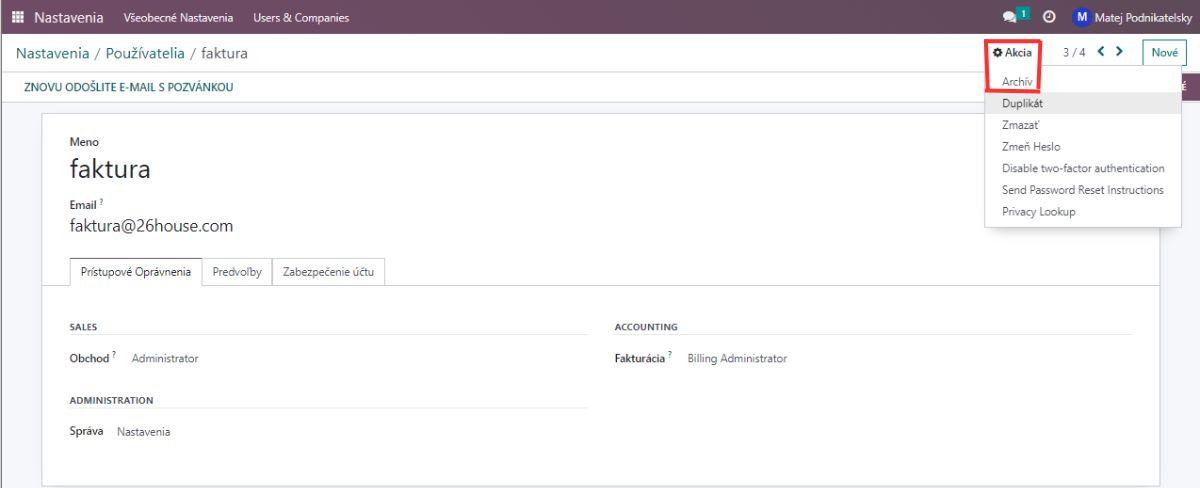
Task: Select Archív from action menu
Action: click(1017, 81)
